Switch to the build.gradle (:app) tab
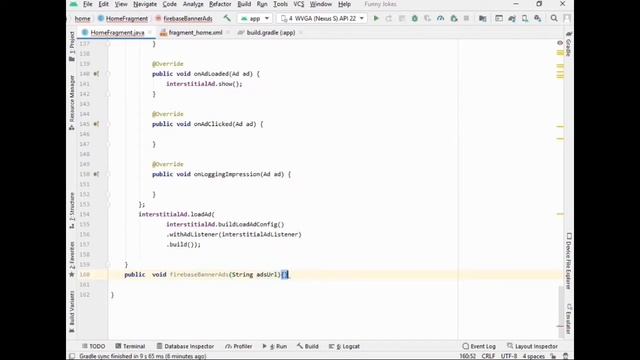The width and height of the screenshot is (640, 360). point(271,33)
